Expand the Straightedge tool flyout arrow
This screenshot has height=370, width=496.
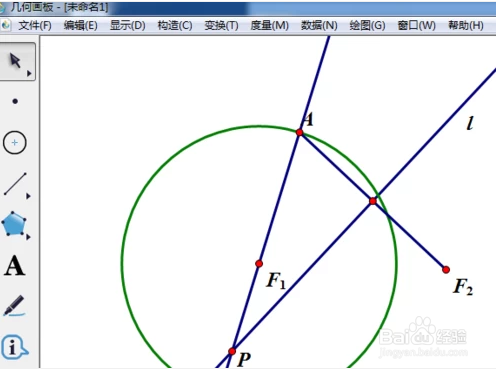pyautogui.click(x=28, y=196)
